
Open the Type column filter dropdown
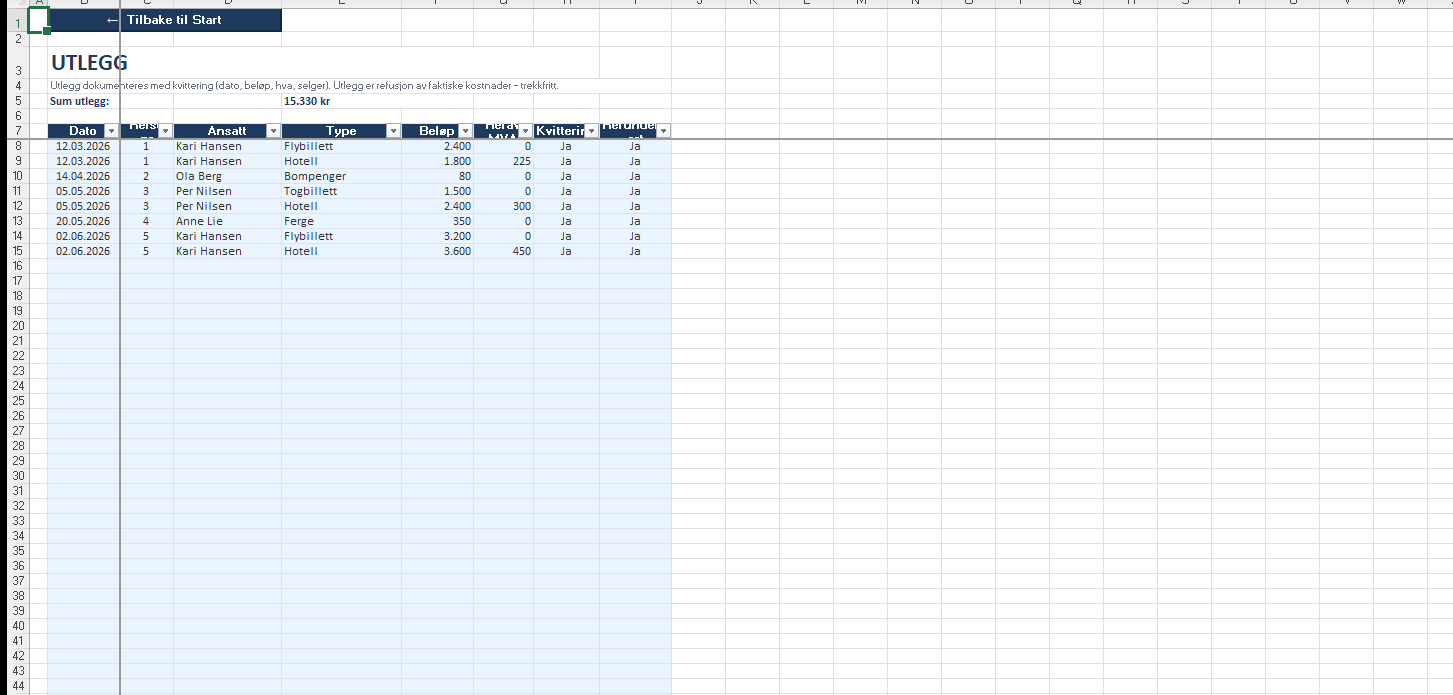click(x=393, y=131)
